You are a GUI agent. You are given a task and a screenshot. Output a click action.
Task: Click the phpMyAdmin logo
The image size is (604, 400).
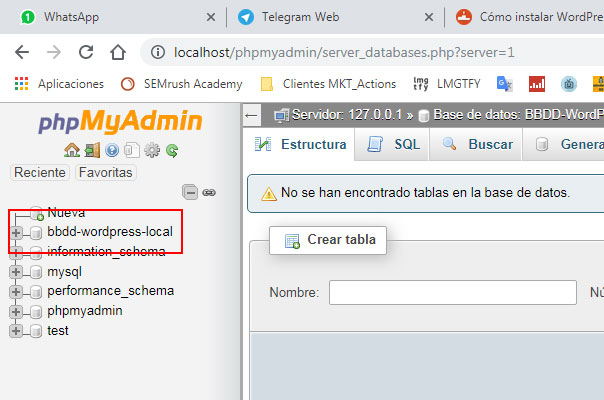(120, 121)
